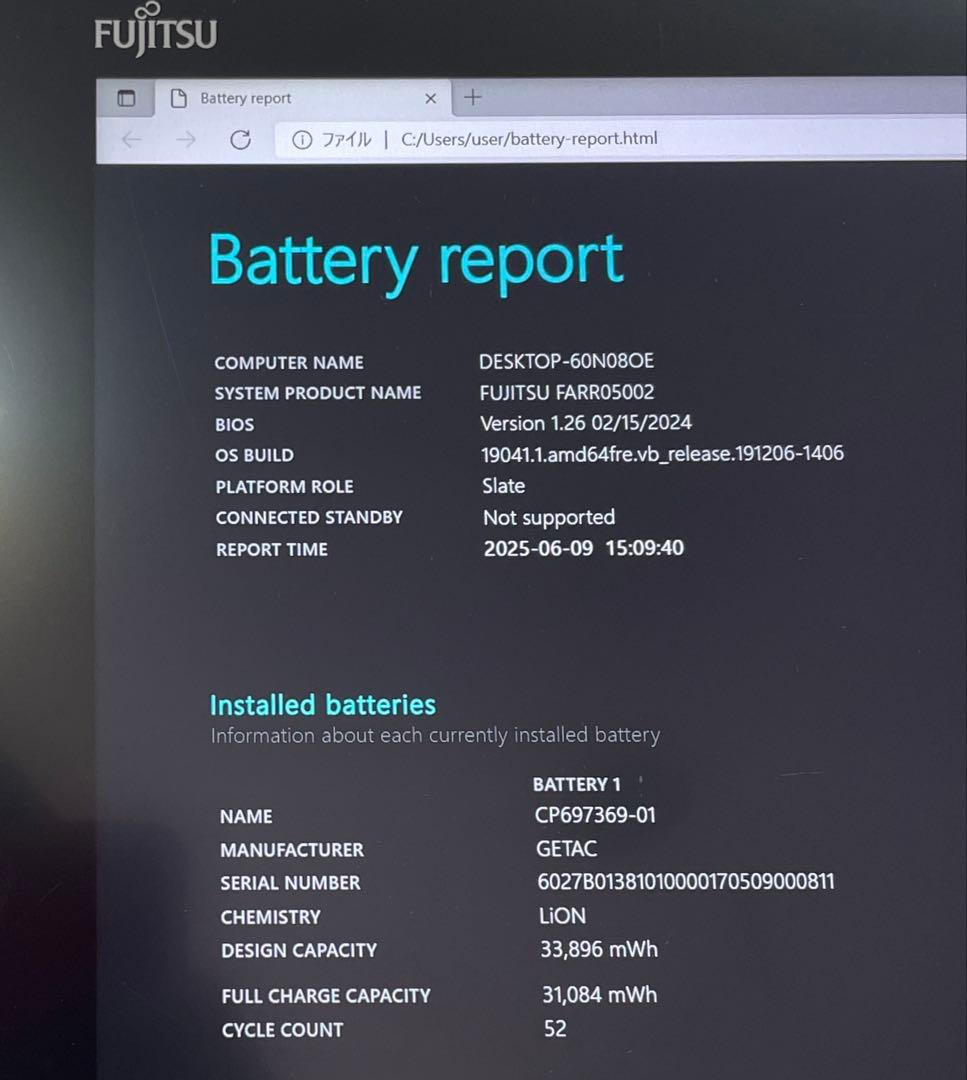967x1080 pixels.
Task: Close the Battery report tab
Action: pos(430,98)
